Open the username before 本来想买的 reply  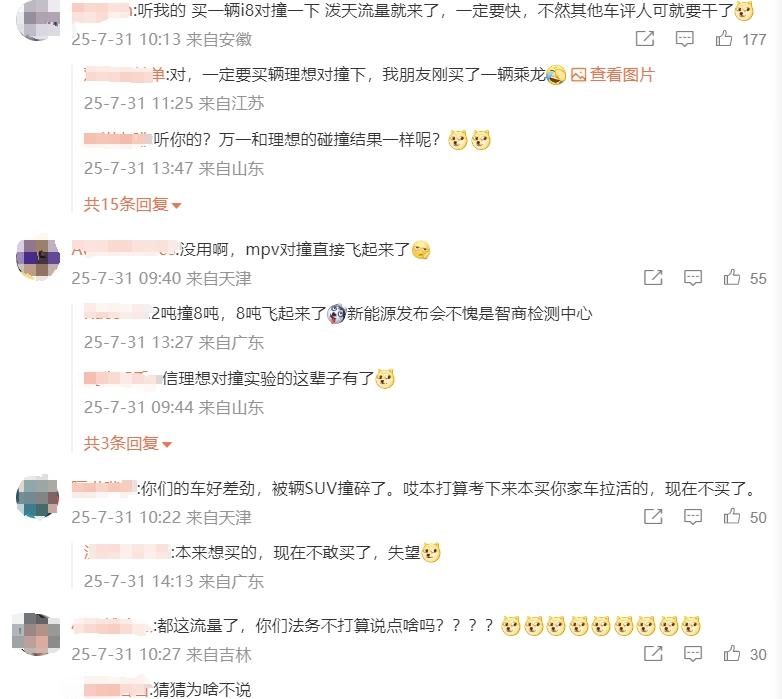coord(127,552)
